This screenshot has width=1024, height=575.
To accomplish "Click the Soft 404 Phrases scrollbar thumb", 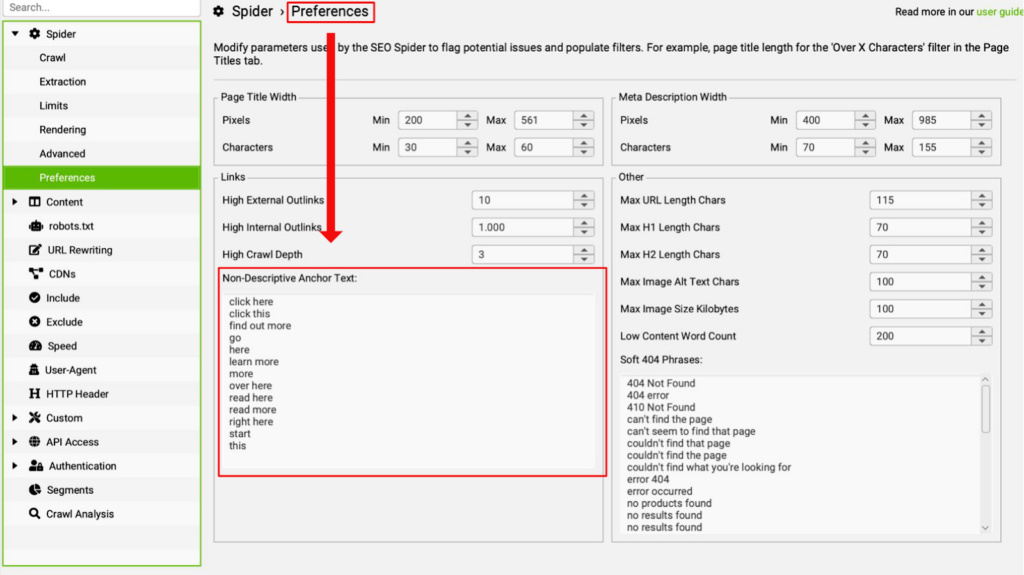I will (x=985, y=410).
